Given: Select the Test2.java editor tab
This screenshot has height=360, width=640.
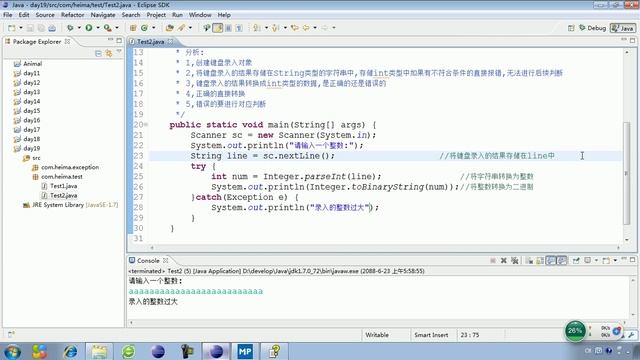Looking at the screenshot, I should [x=150, y=41].
